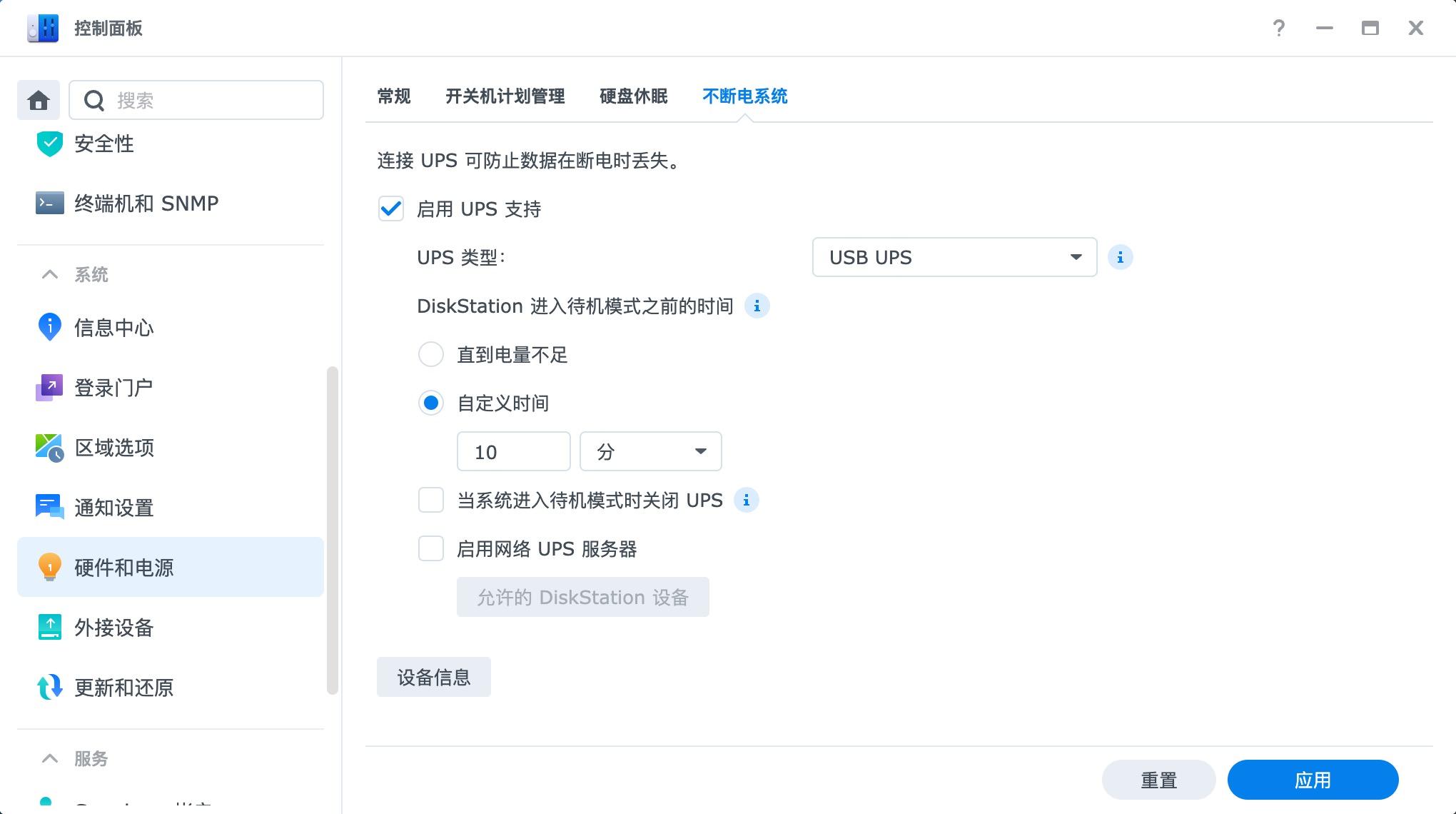Image resolution: width=1456 pixels, height=814 pixels.
Task: Click the home icon in sidebar
Action: click(x=39, y=100)
